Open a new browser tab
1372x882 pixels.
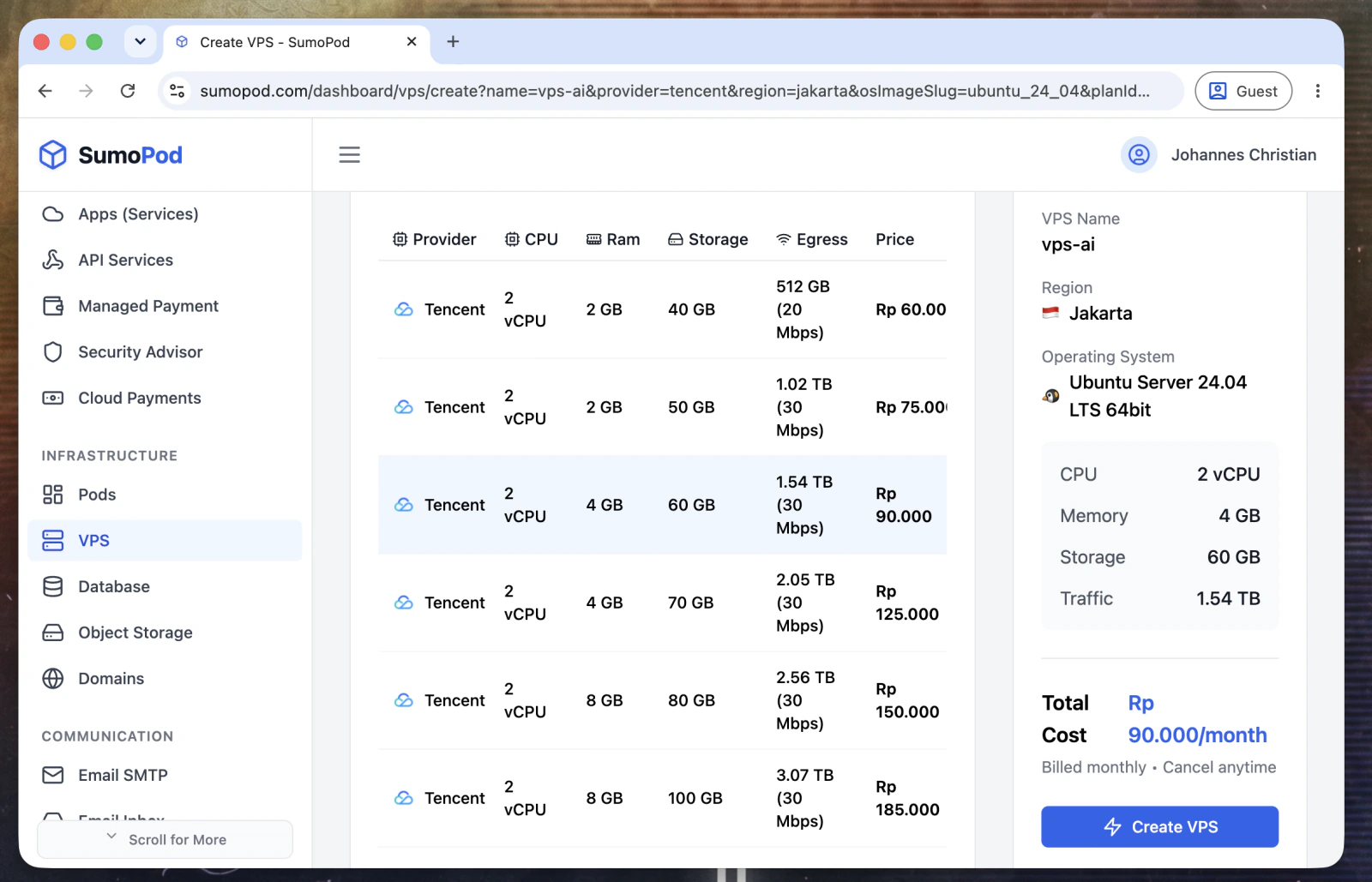tap(454, 41)
